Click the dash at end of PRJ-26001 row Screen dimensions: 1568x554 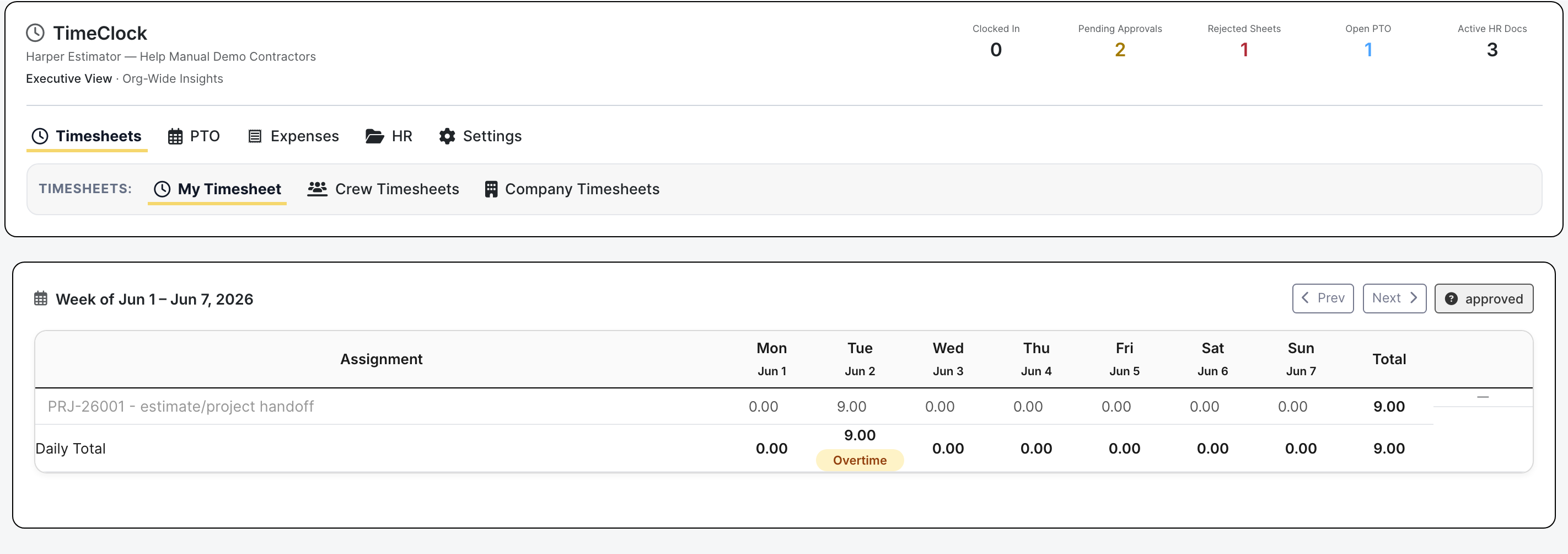pyautogui.click(x=1483, y=397)
